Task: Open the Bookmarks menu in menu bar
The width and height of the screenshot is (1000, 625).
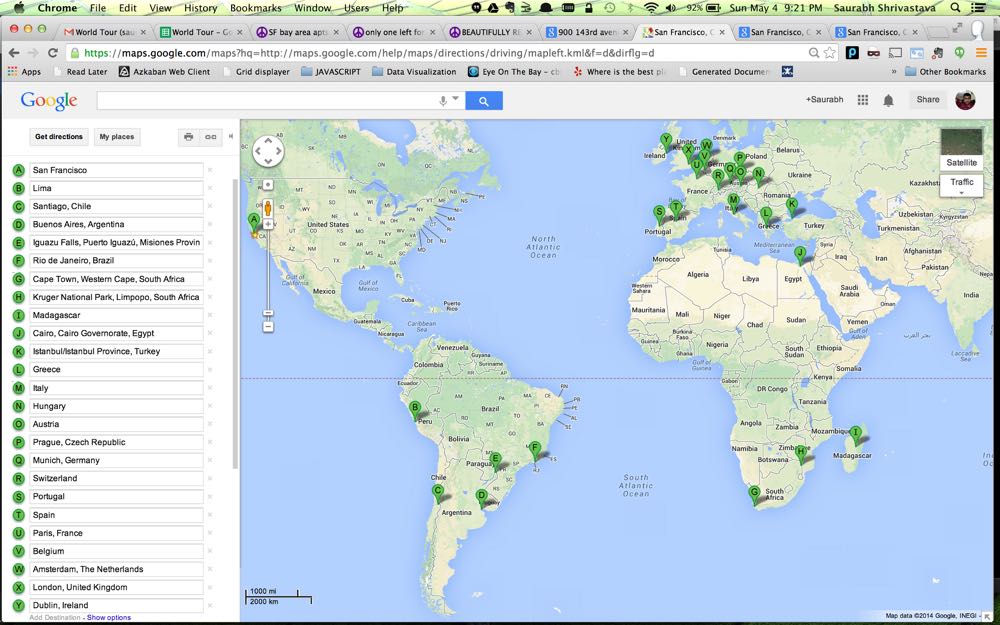Action: pos(255,8)
